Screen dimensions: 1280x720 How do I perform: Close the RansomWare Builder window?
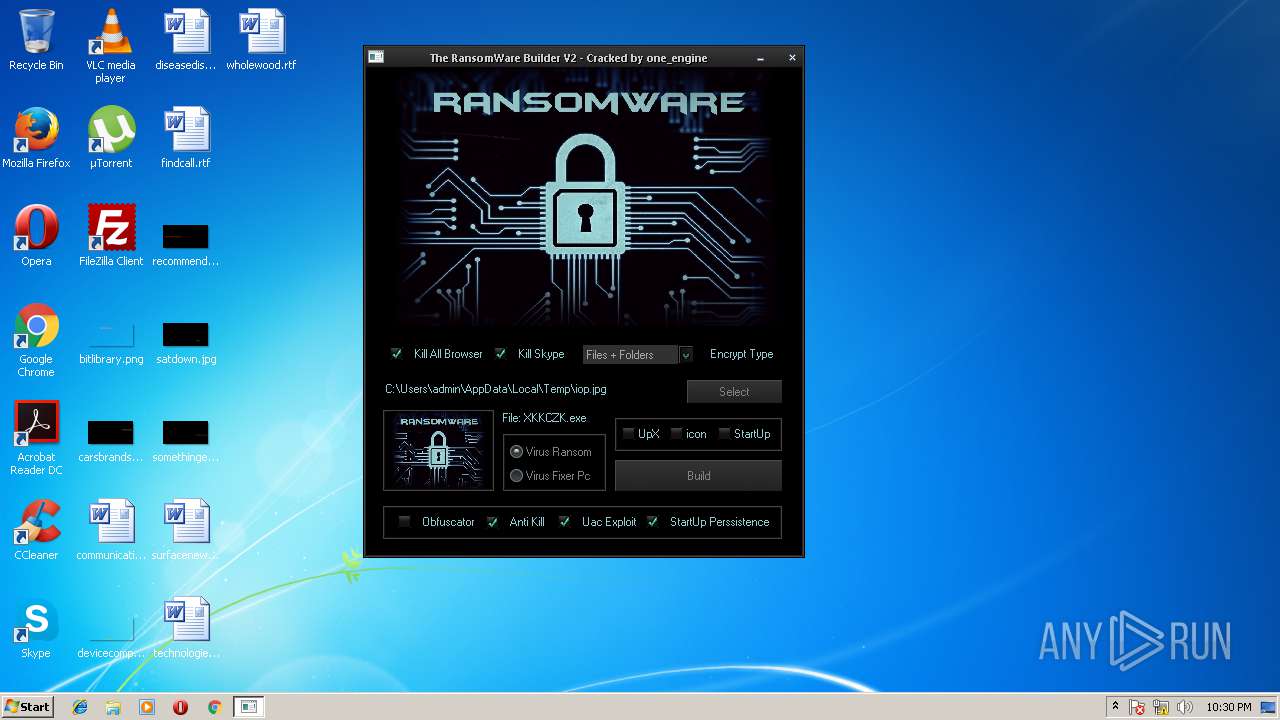pos(792,58)
